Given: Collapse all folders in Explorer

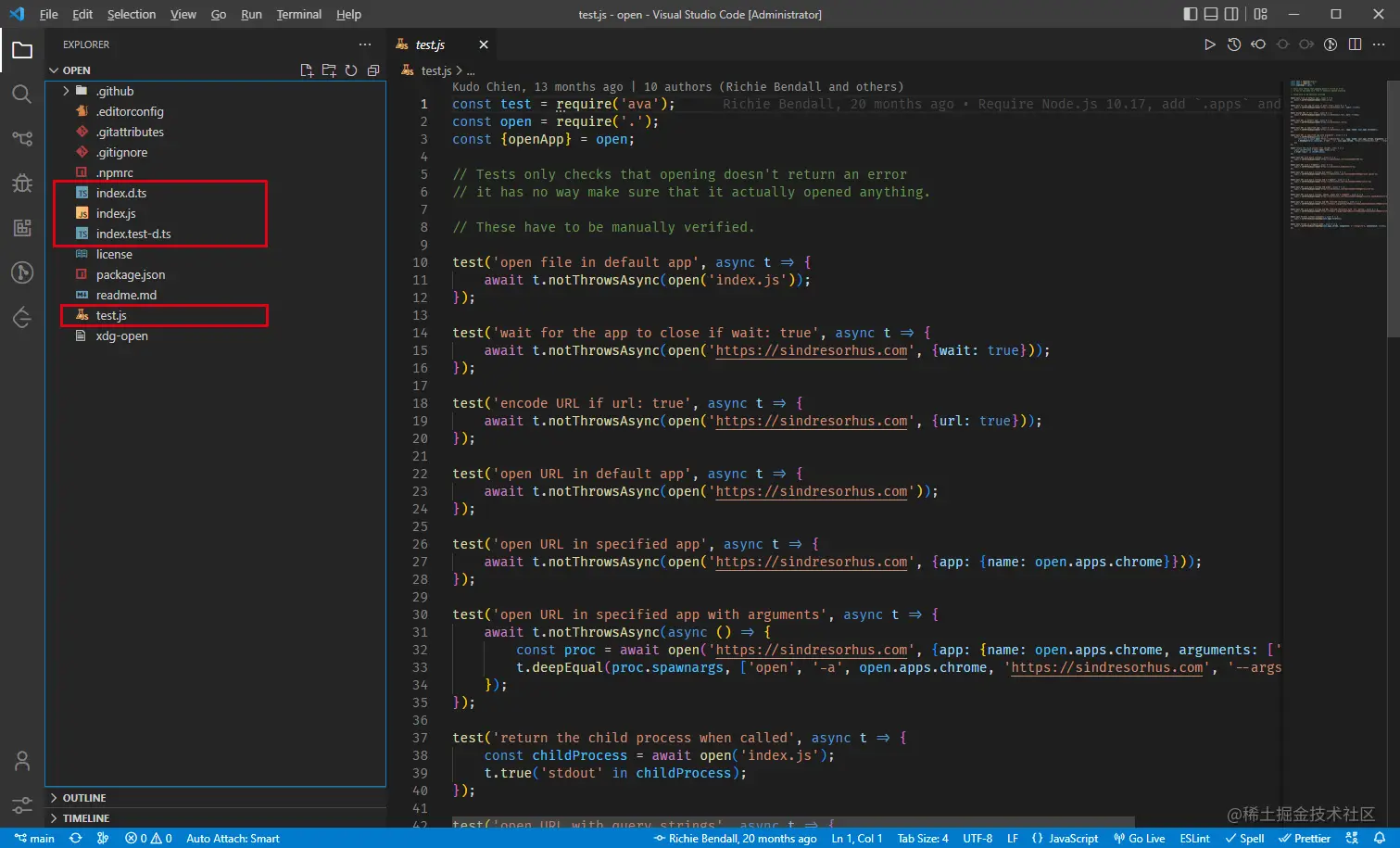Looking at the screenshot, I should 373,70.
